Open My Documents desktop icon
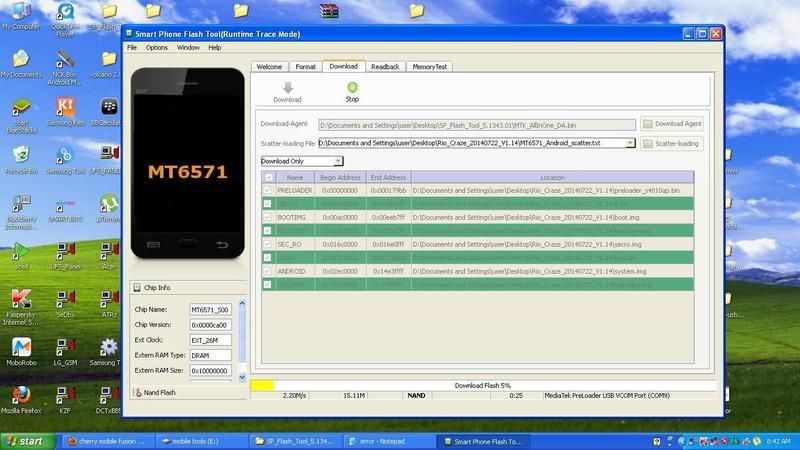 tap(21, 59)
